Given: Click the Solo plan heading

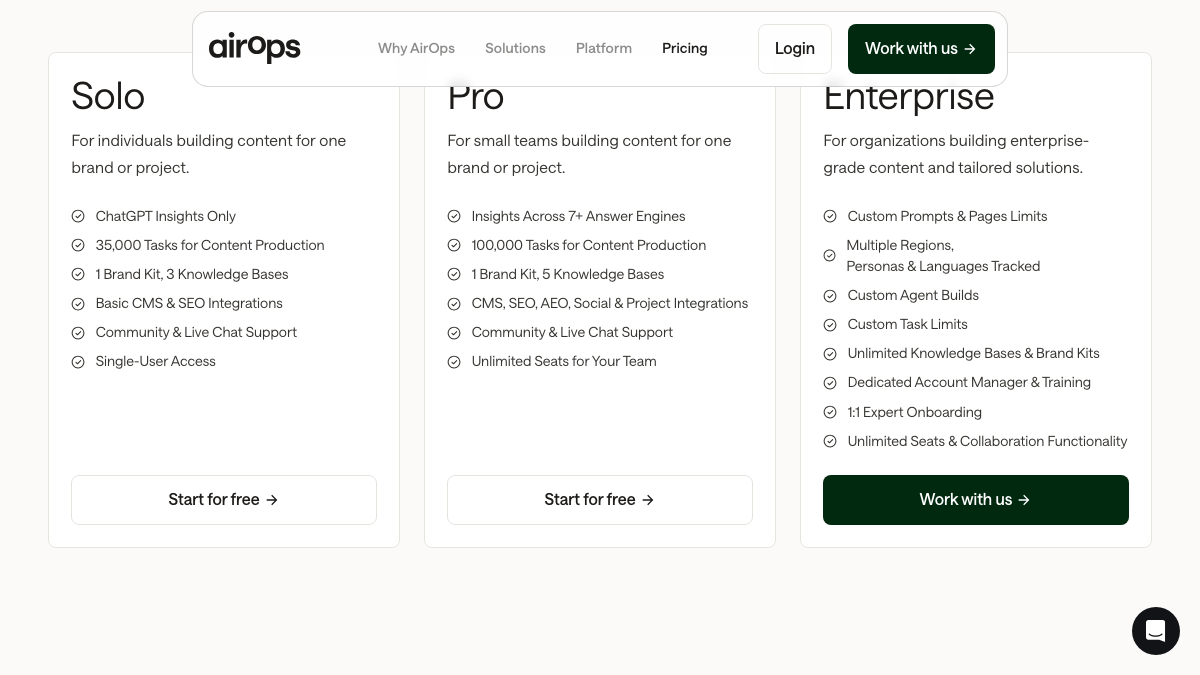Looking at the screenshot, I should pos(108,97).
